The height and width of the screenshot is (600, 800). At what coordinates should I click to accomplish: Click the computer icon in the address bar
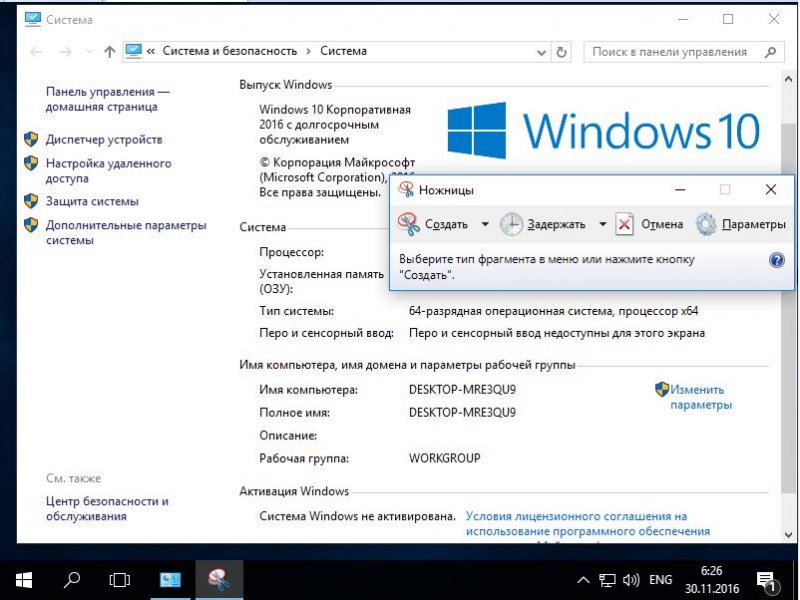tap(134, 51)
